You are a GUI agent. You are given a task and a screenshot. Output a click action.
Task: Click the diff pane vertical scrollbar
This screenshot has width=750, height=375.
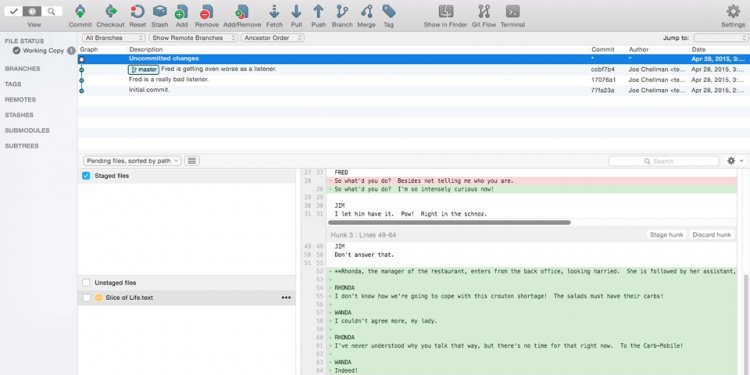tap(747, 325)
